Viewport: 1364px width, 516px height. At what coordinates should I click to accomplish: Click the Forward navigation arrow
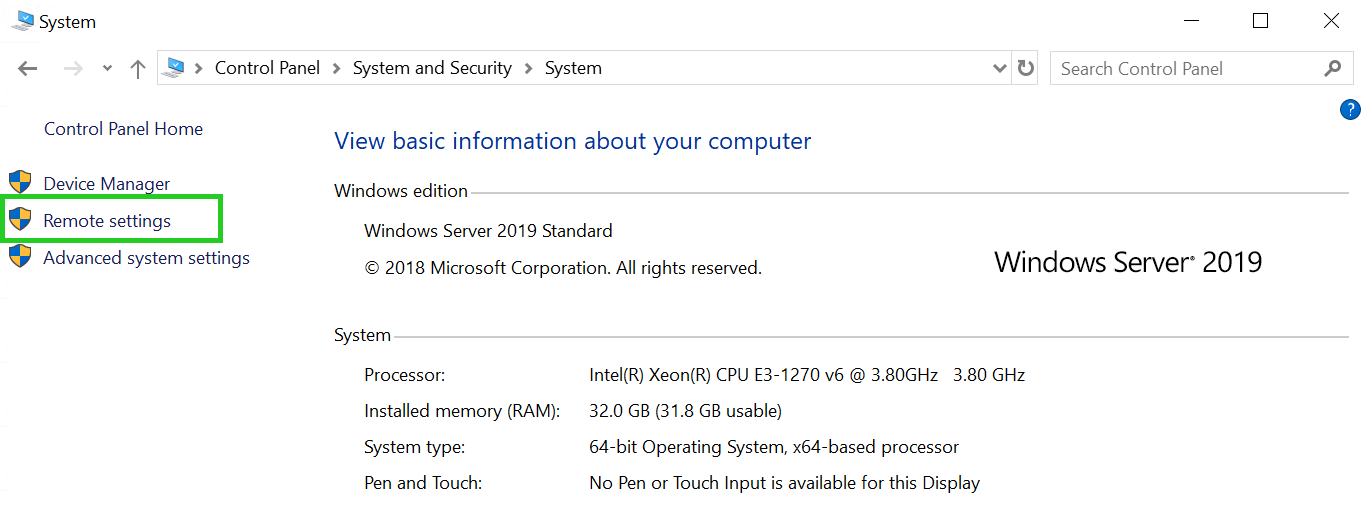(72, 69)
